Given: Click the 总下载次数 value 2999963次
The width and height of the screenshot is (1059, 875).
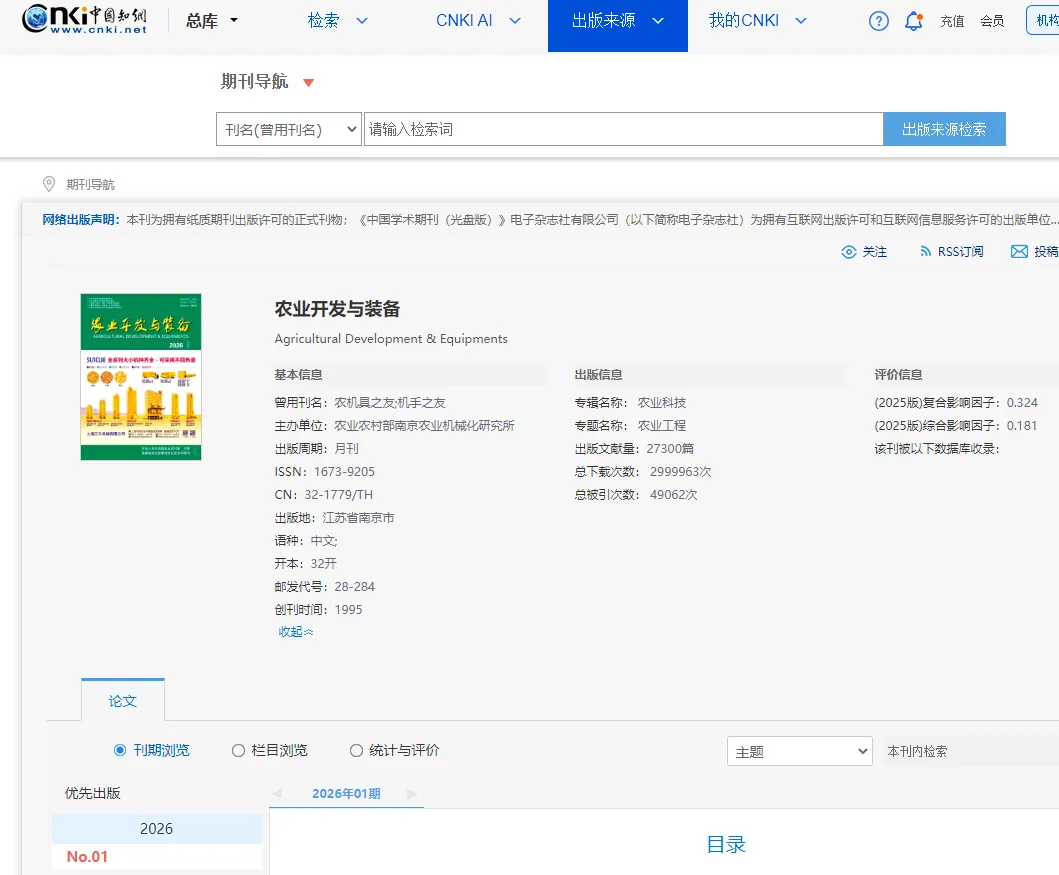Looking at the screenshot, I should pos(680,471).
